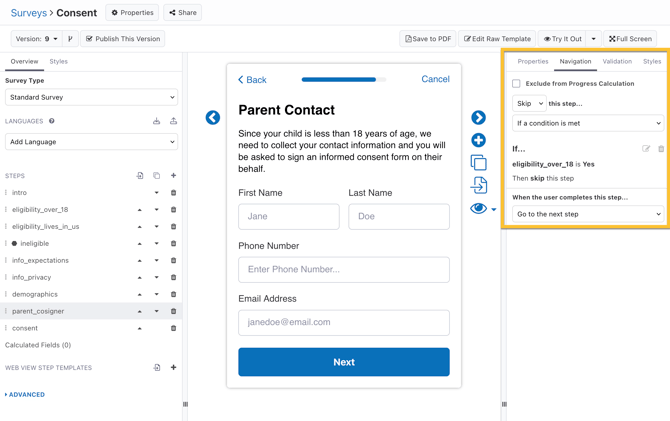Viewport: 670px width, 421px height.
Task: Open the 'If a condition is met' dropdown
Action: pyautogui.click(x=587, y=124)
